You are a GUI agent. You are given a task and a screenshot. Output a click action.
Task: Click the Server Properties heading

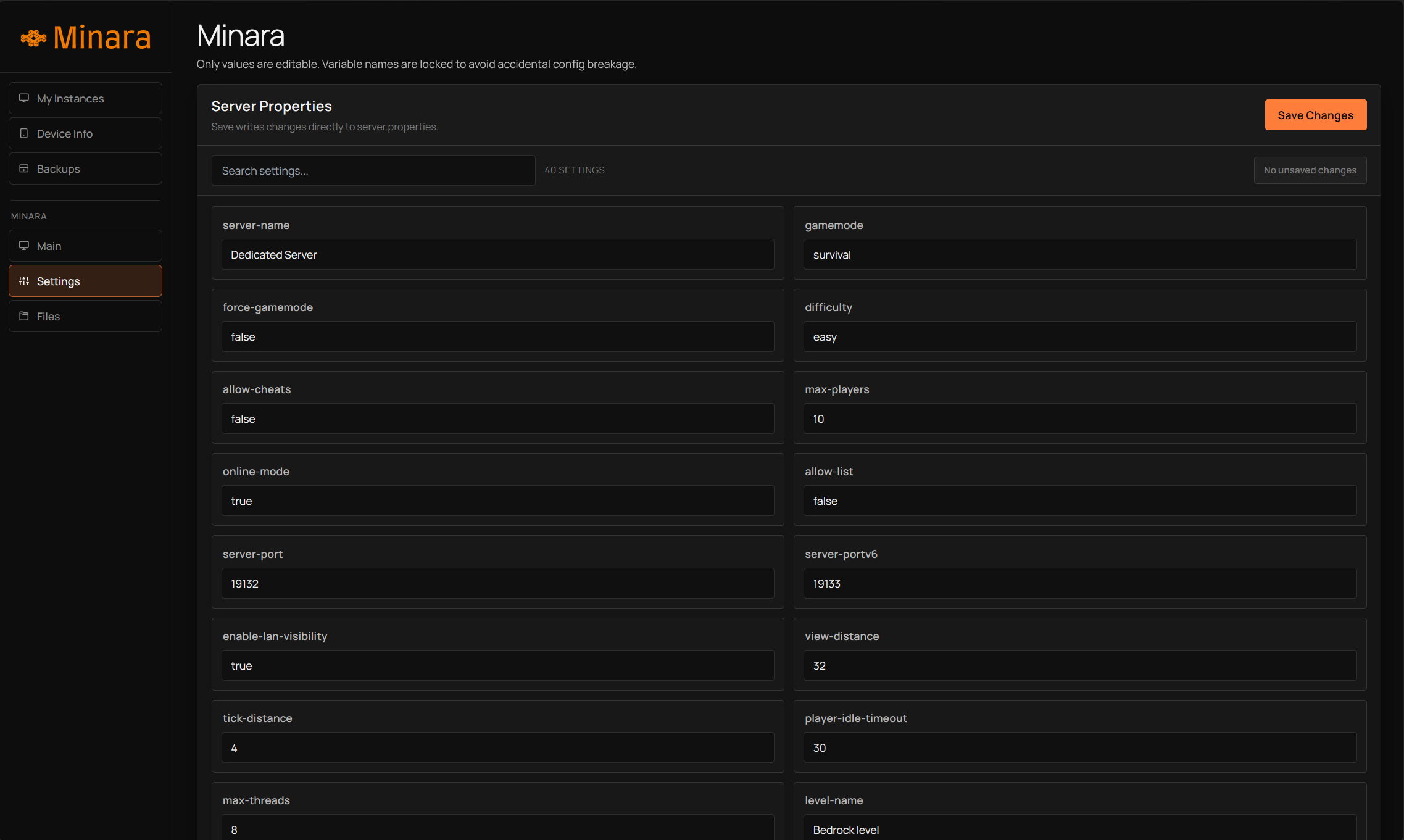pyautogui.click(x=272, y=106)
